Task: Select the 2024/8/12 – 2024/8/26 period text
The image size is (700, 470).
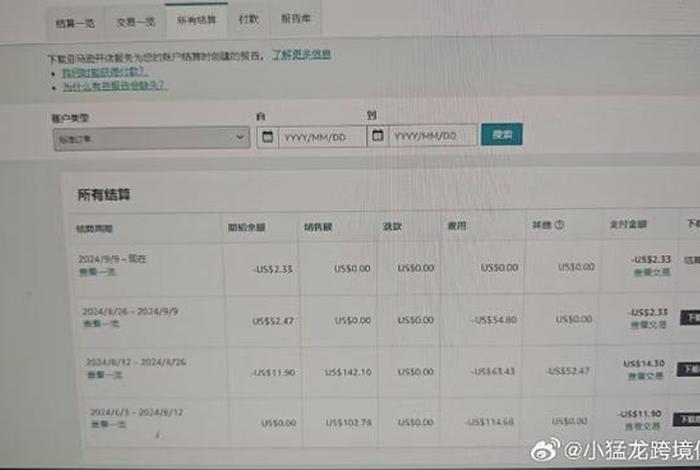Action: tap(136, 362)
